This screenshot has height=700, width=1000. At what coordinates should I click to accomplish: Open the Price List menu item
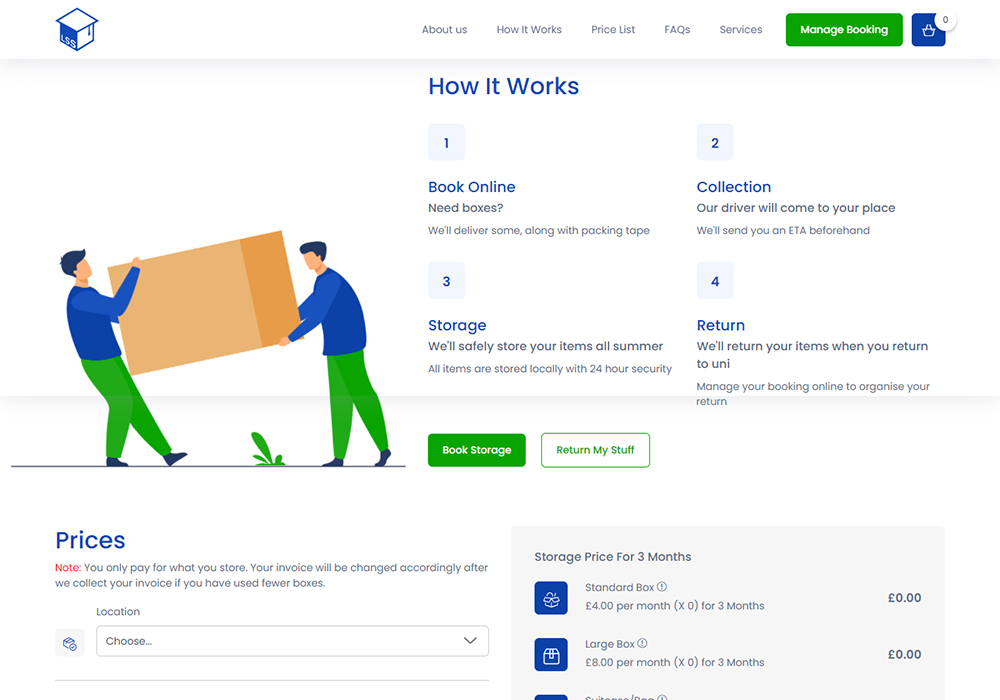tap(613, 30)
